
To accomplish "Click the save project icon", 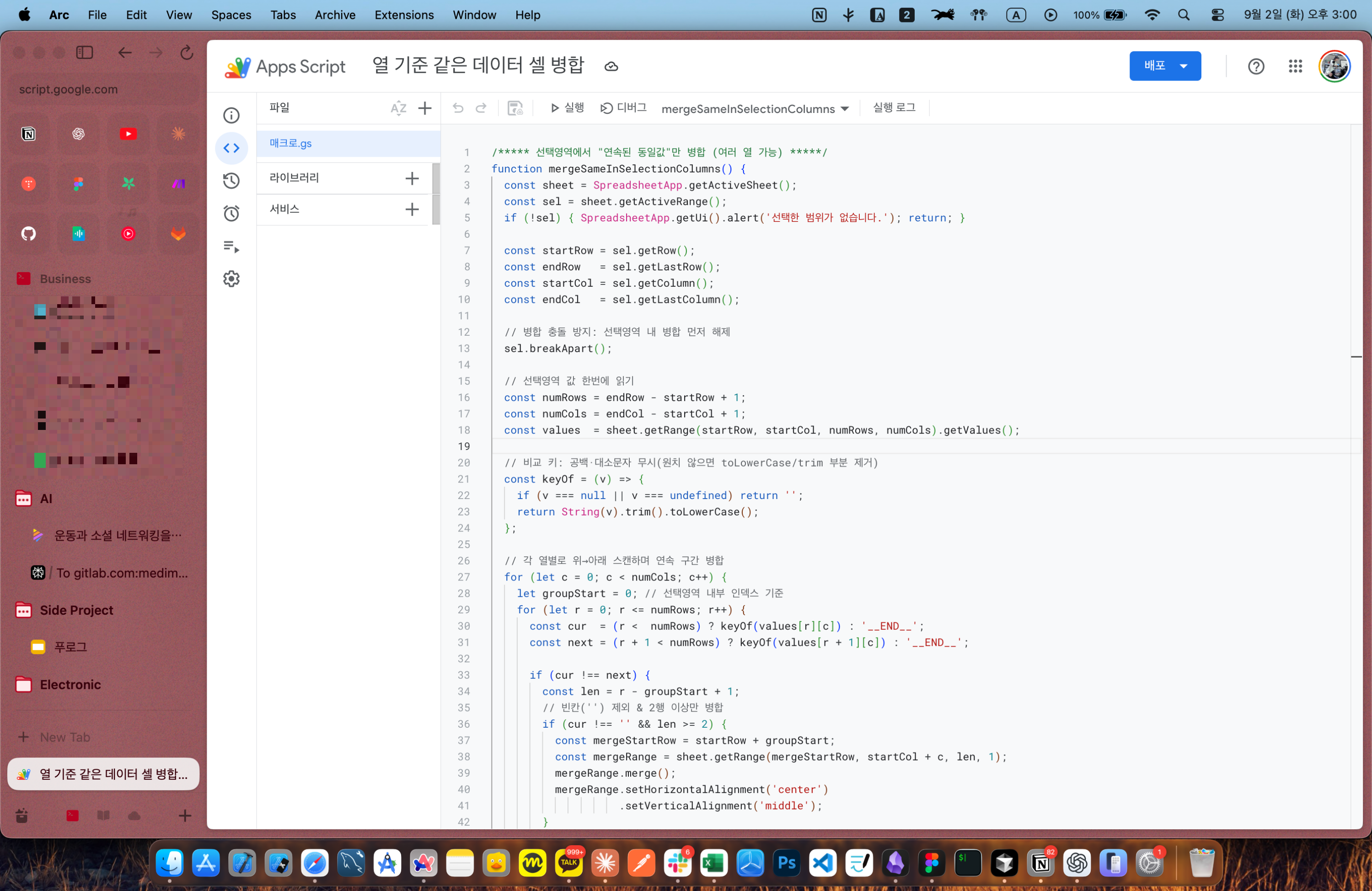I will coord(514,108).
